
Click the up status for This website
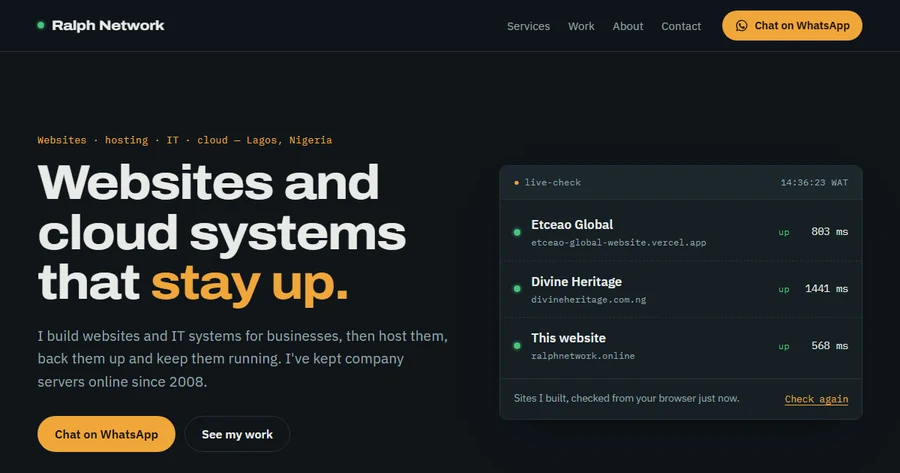coord(783,346)
